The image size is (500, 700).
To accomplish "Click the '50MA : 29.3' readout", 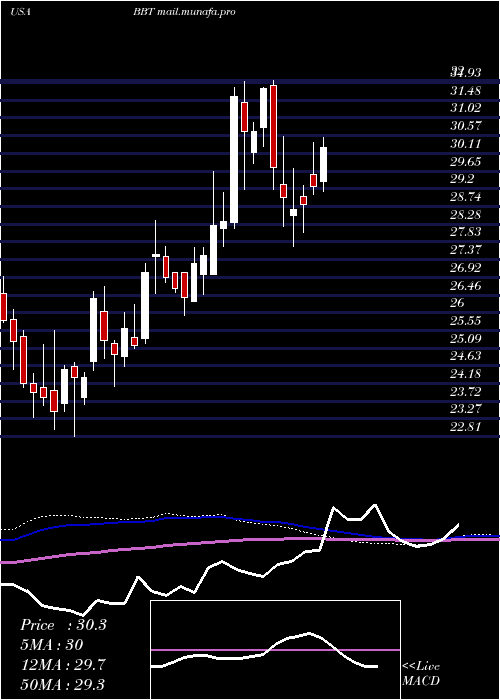I will tap(63, 685).
